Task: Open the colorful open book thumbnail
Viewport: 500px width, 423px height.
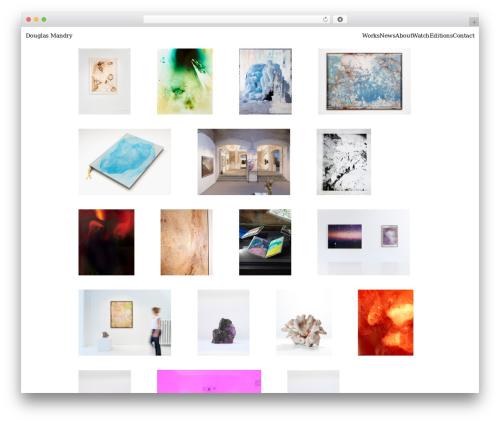Action: (265, 242)
